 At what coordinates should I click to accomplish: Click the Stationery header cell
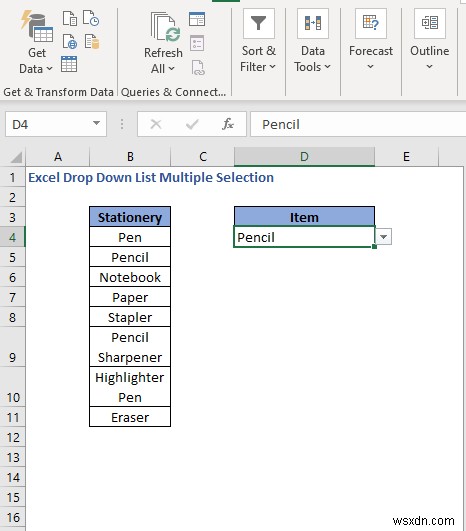coord(130,217)
